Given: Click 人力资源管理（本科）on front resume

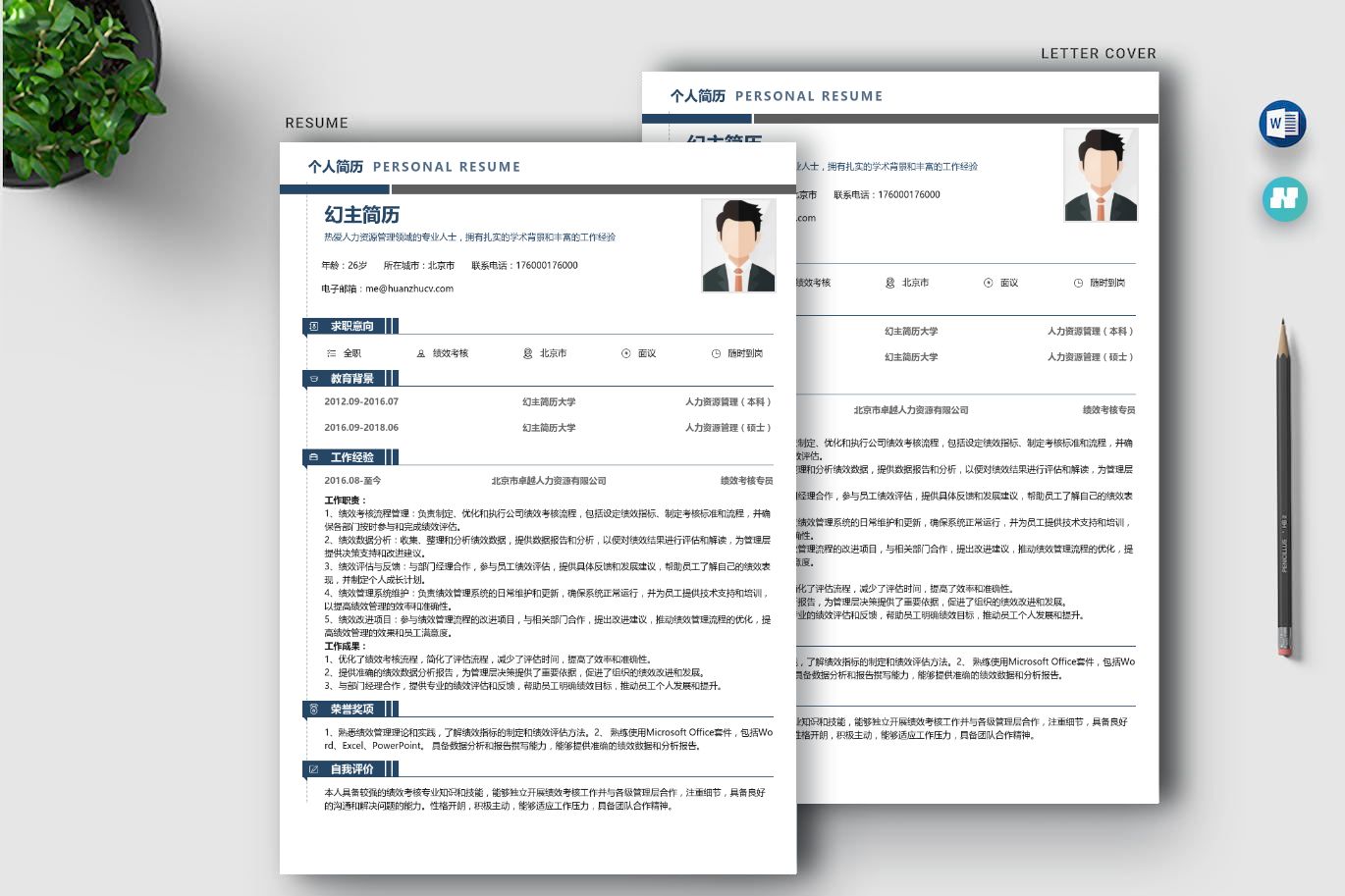Looking at the screenshot, I should tap(728, 401).
